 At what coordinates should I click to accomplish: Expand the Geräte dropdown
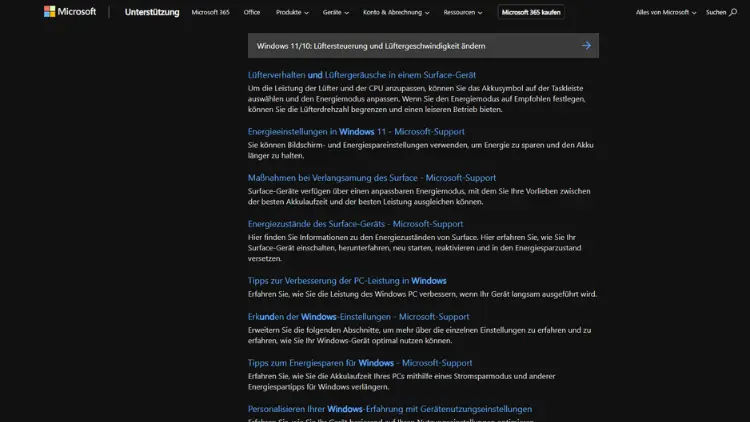coord(335,12)
